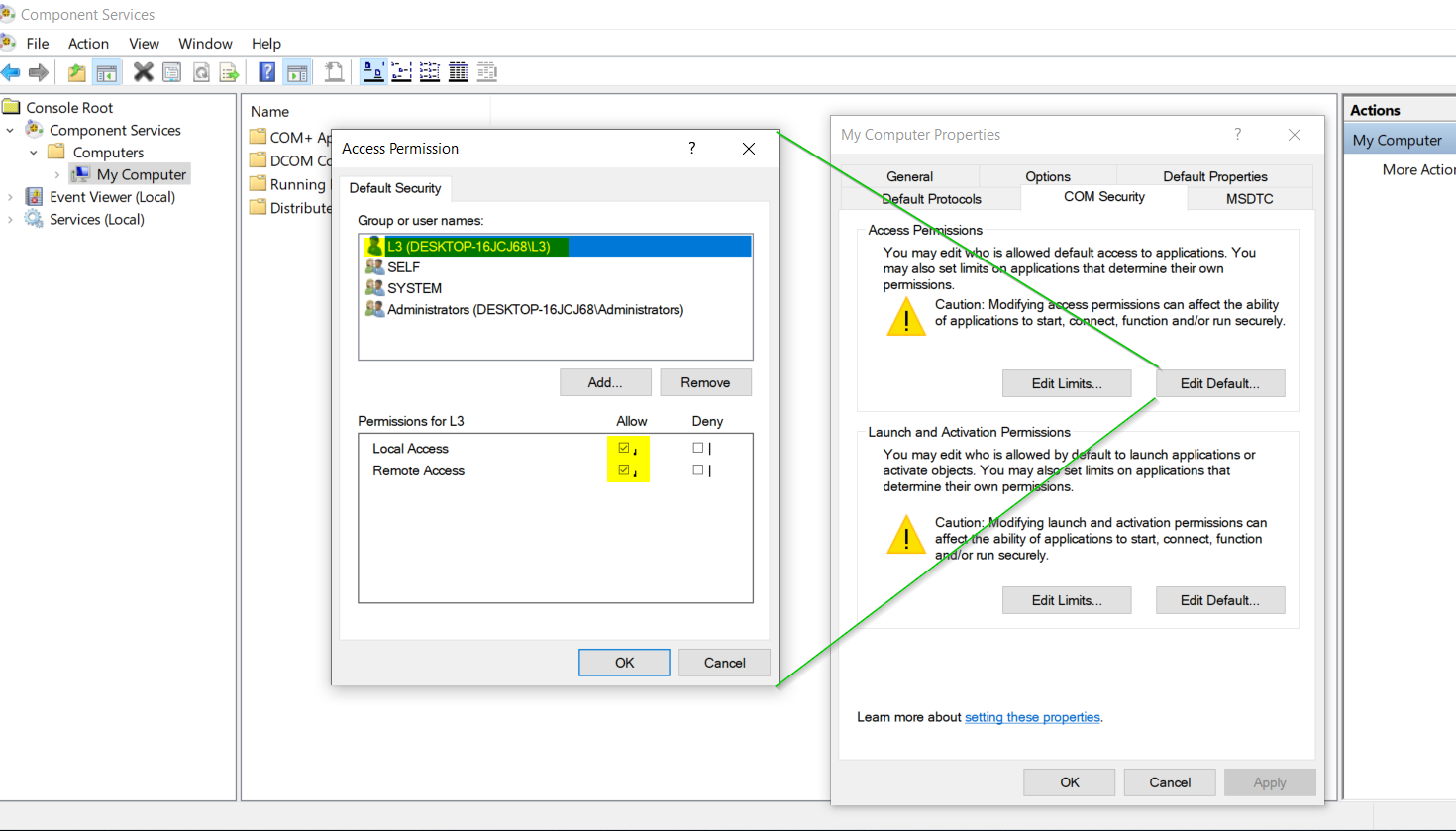
Task: Switch to Status view icon
Action: pyautogui.click(x=487, y=72)
